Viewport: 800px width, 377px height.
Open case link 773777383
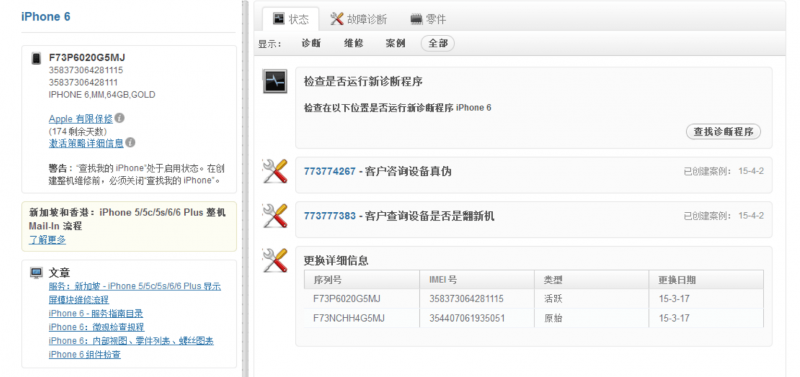click(x=330, y=216)
